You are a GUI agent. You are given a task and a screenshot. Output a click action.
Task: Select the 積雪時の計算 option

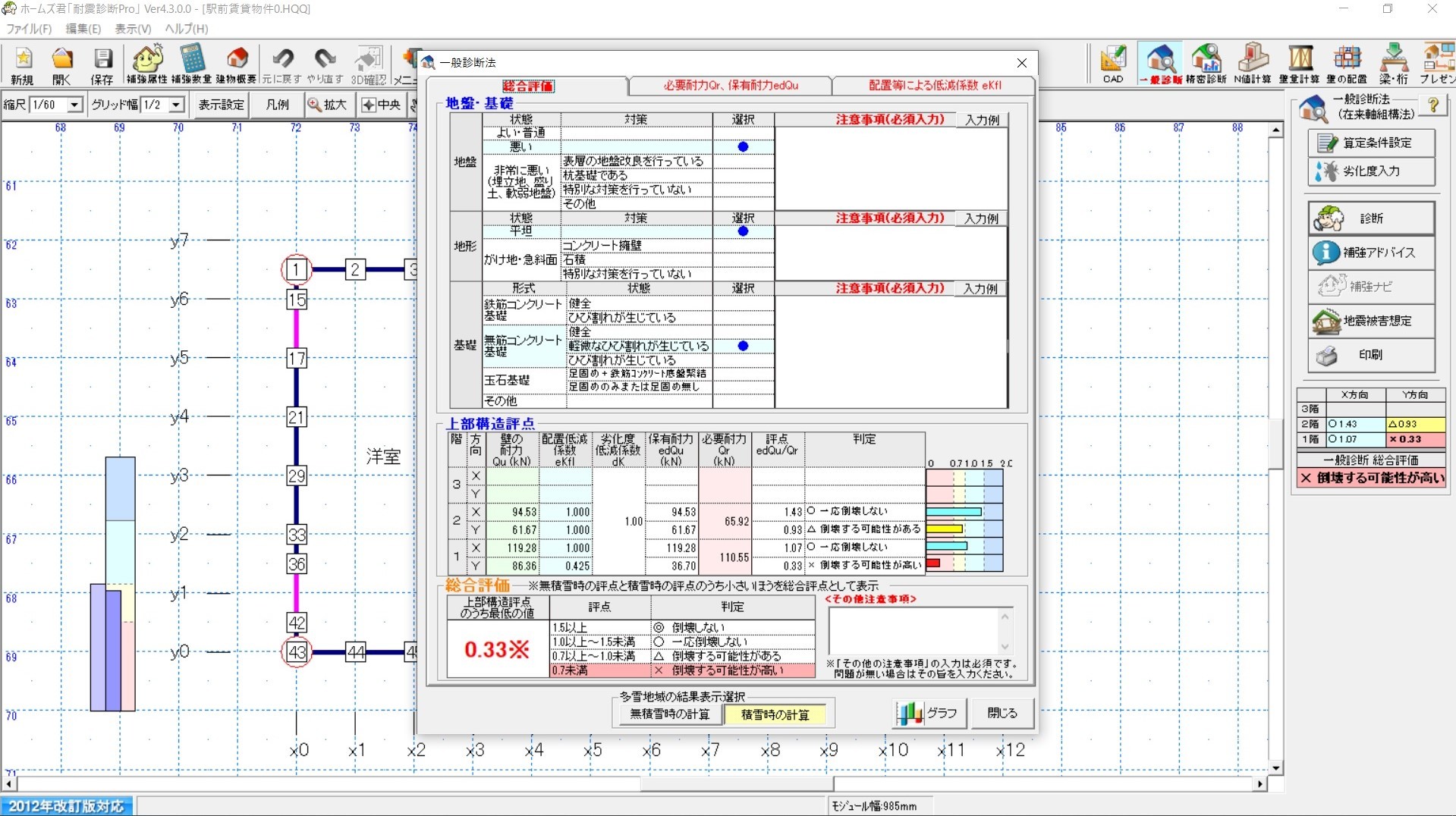point(775,714)
